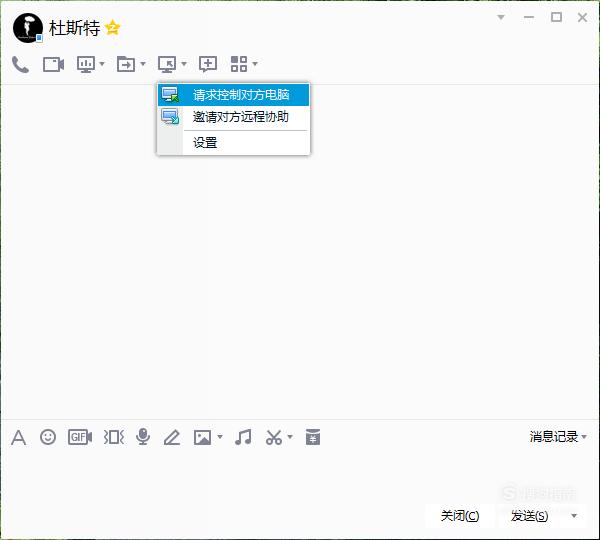Open the emoji picker
Image resolution: width=600 pixels, height=540 pixels.
[x=48, y=437]
